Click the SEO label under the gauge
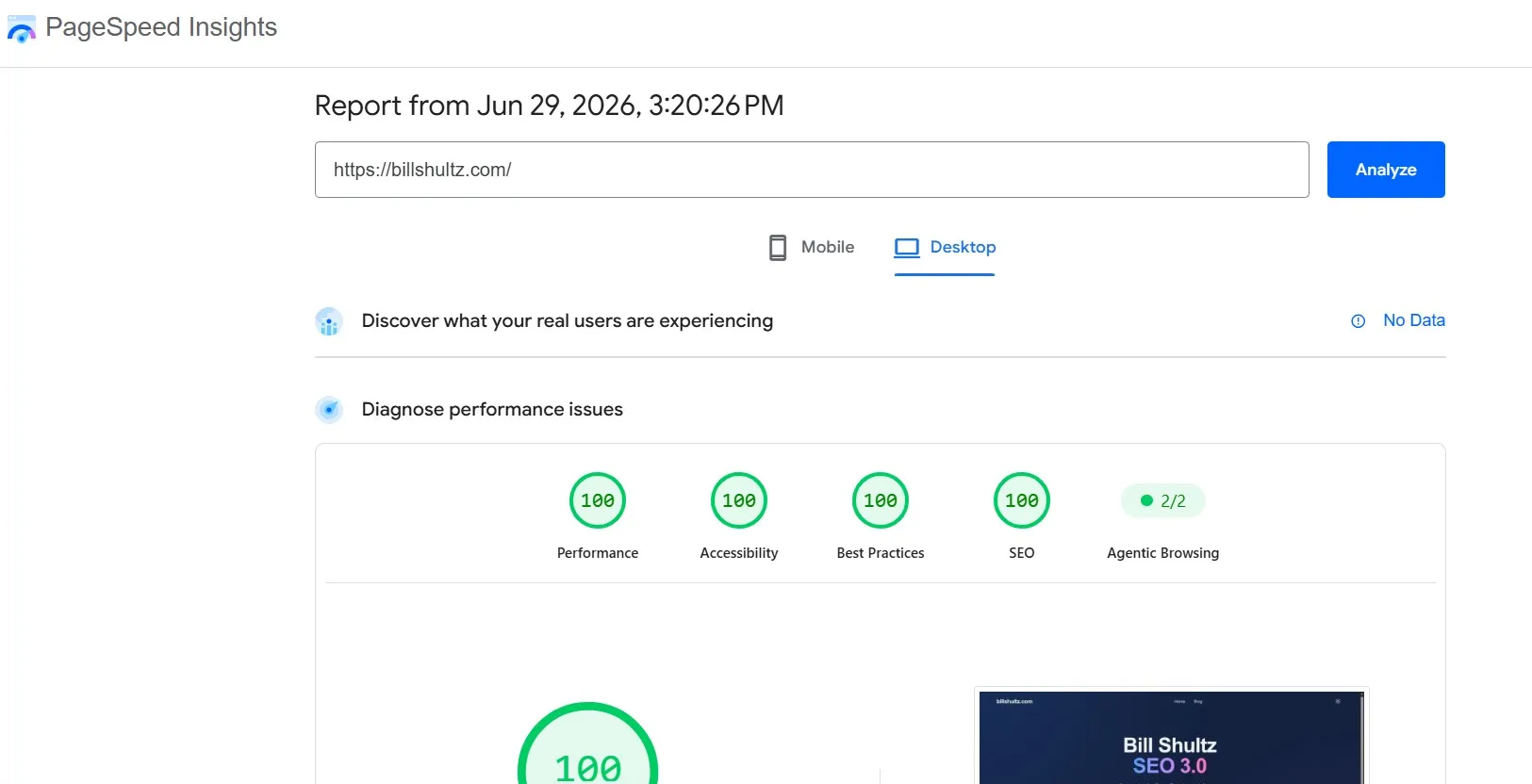 point(1022,553)
